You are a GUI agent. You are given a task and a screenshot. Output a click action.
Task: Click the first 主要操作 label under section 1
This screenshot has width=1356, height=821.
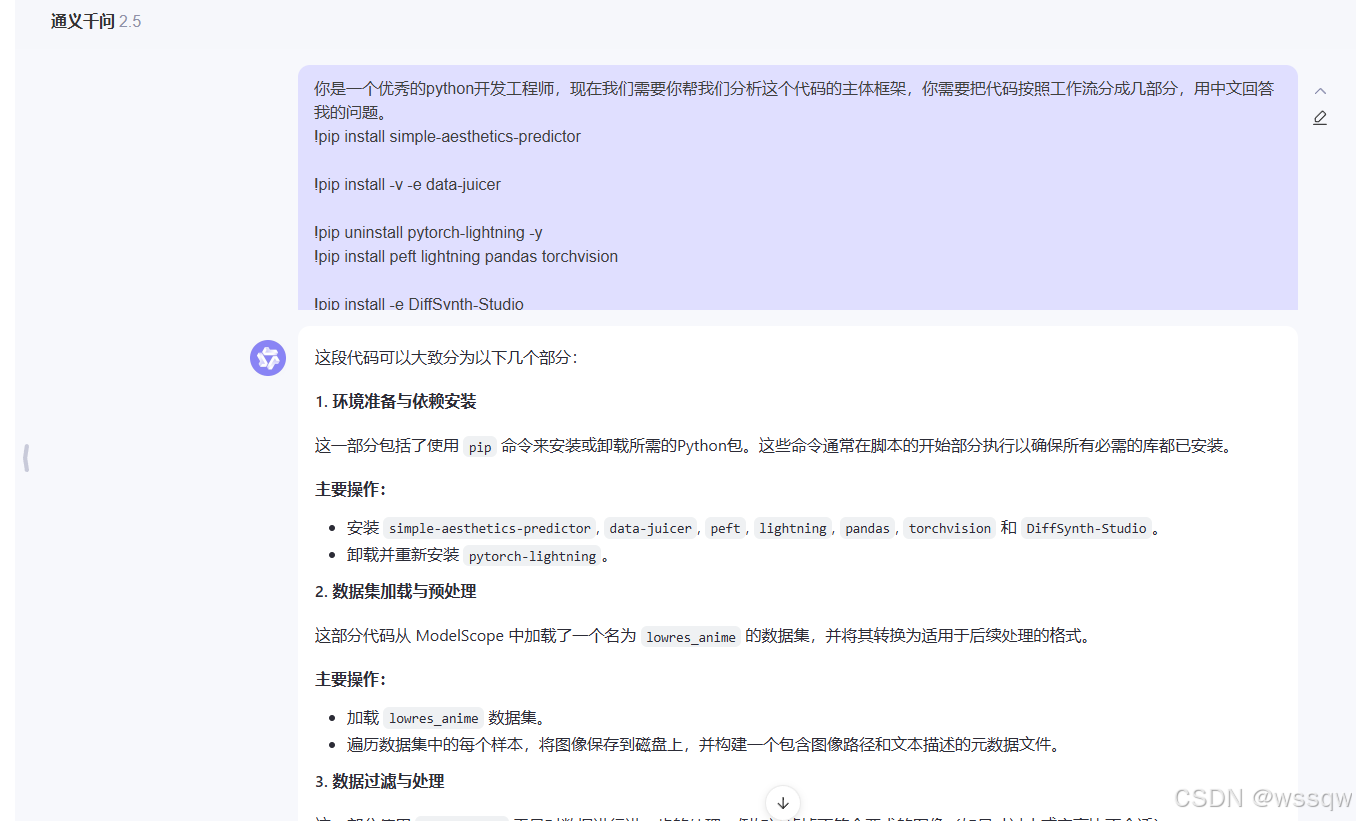(x=350, y=489)
